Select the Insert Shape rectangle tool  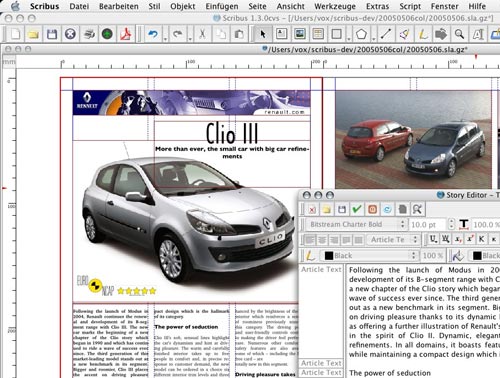337,34
